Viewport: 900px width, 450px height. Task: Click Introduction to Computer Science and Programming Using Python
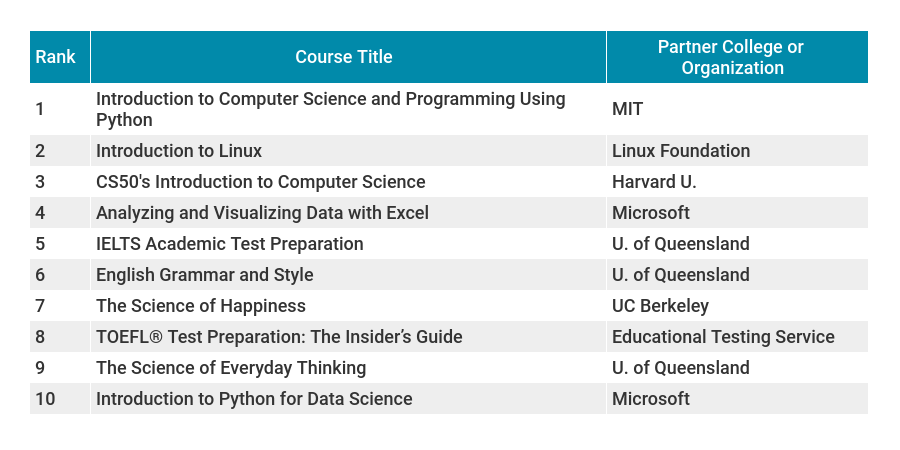pyautogui.click(x=330, y=109)
